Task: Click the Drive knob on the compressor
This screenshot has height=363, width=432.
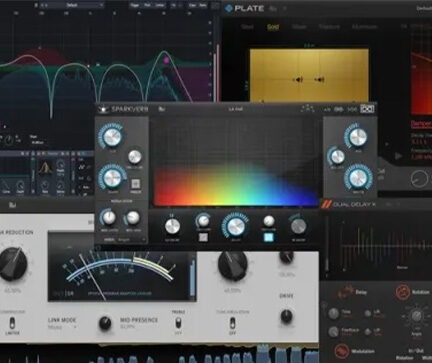Action: (286, 316)
